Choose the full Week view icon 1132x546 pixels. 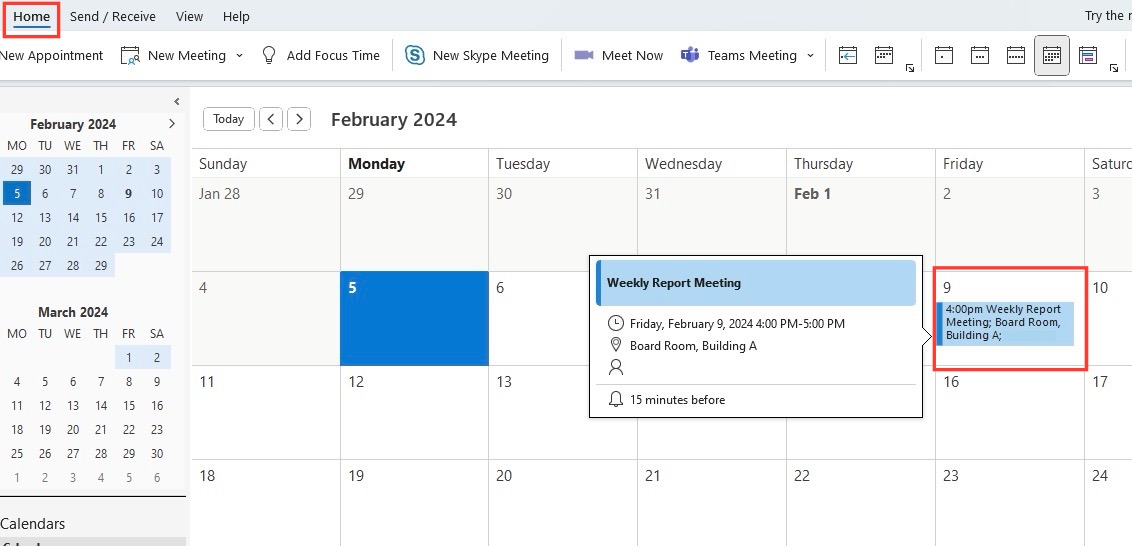tap(1016, 56)
